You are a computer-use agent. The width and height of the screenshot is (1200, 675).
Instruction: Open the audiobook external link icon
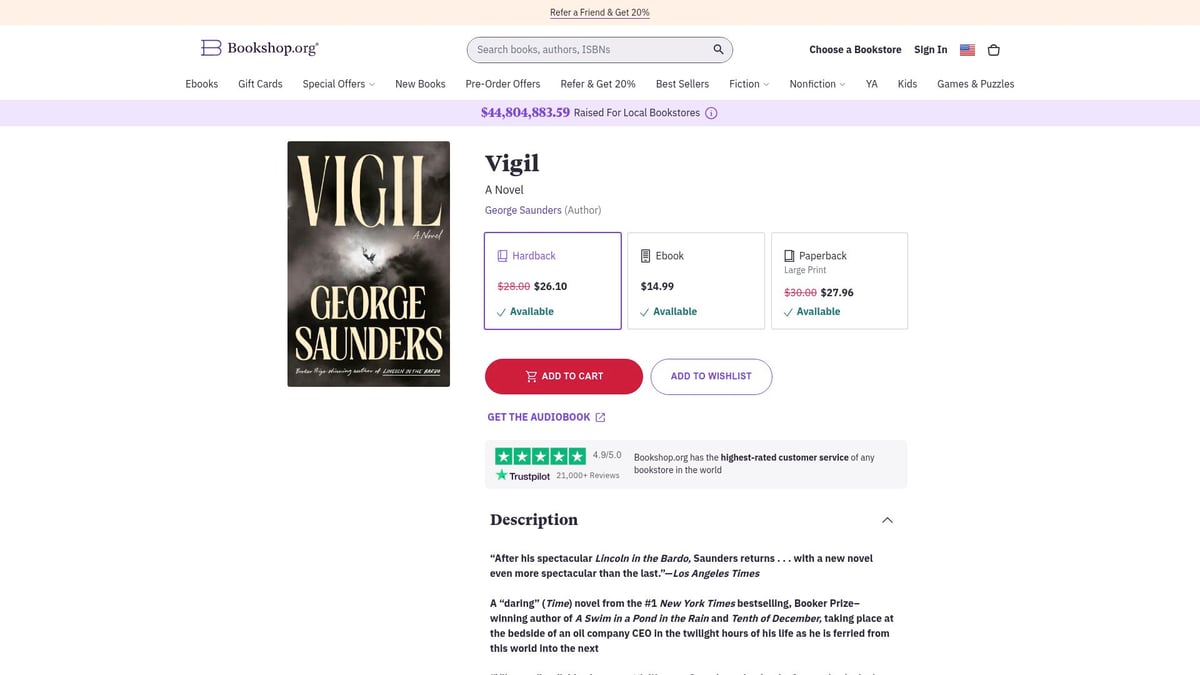click(600, 417)
